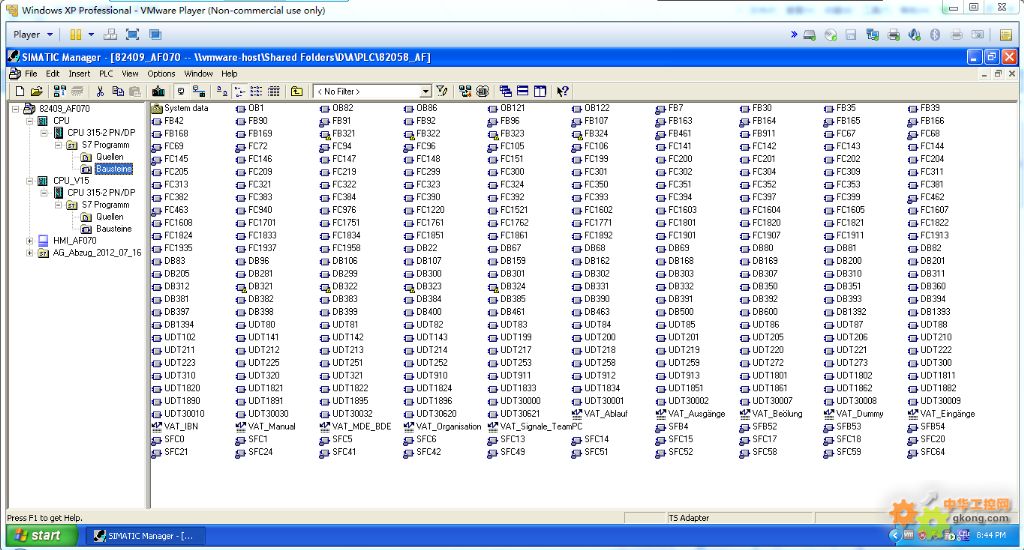Image resolution: width=1024 pixels, height=550 pixels.
Task: Collapse the CPU_V15 station node
Action: (29, 181)
